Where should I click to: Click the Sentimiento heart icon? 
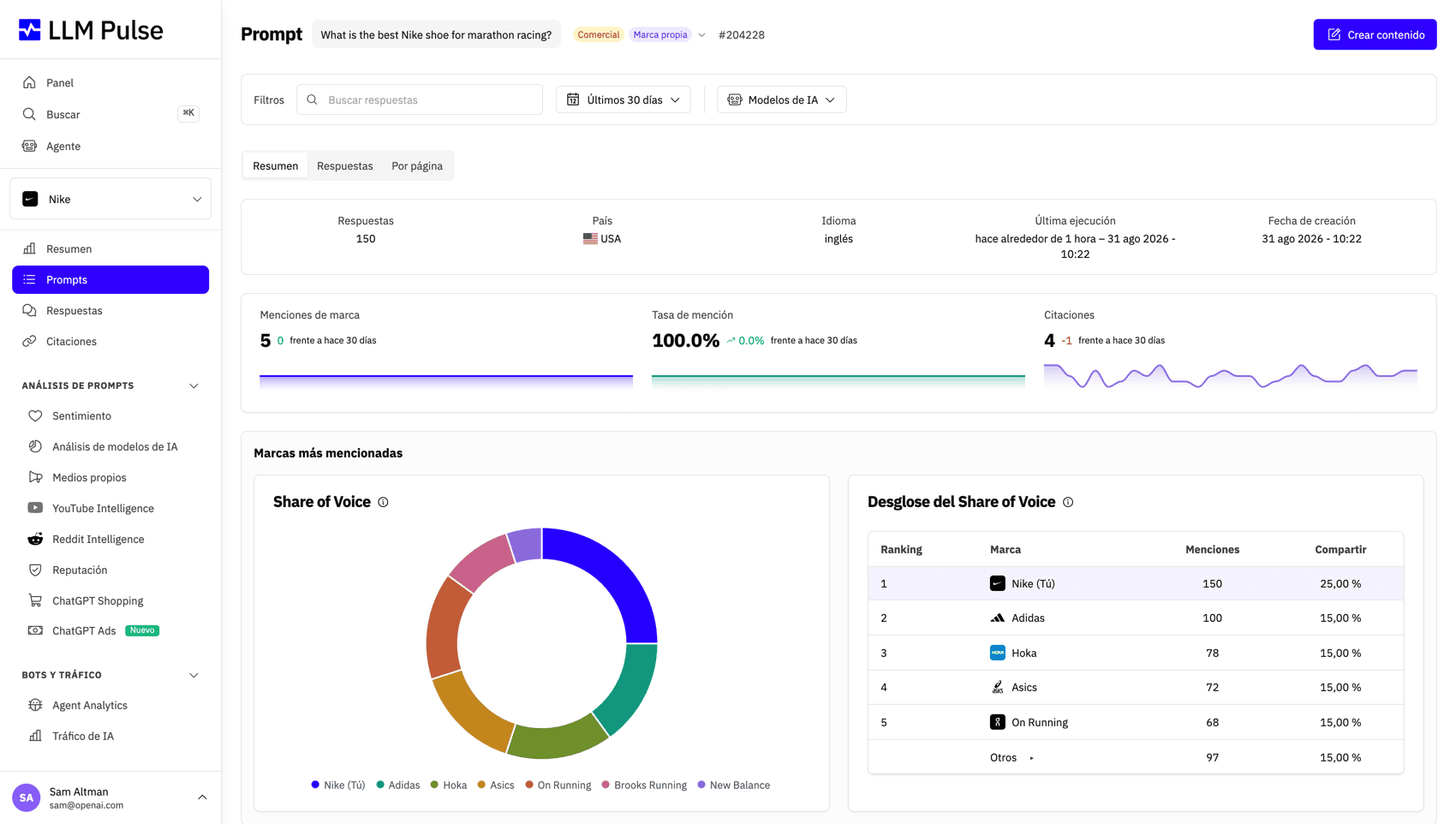[35, 415]
